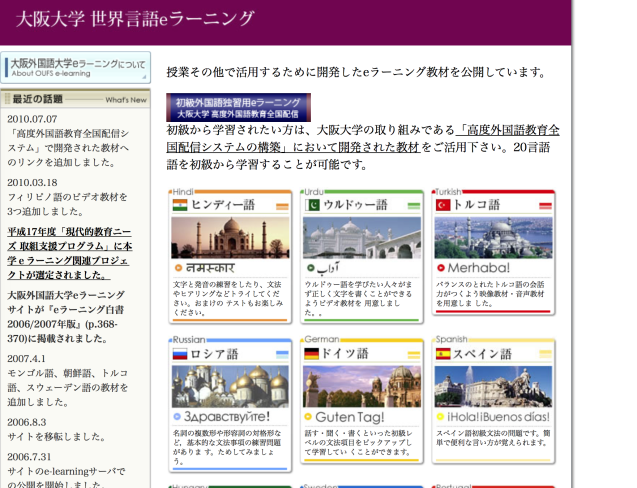The height and width of the screenshot is (488, 637).
Task: Click yellow stripe icon on German card header
Action: (414, 355)
